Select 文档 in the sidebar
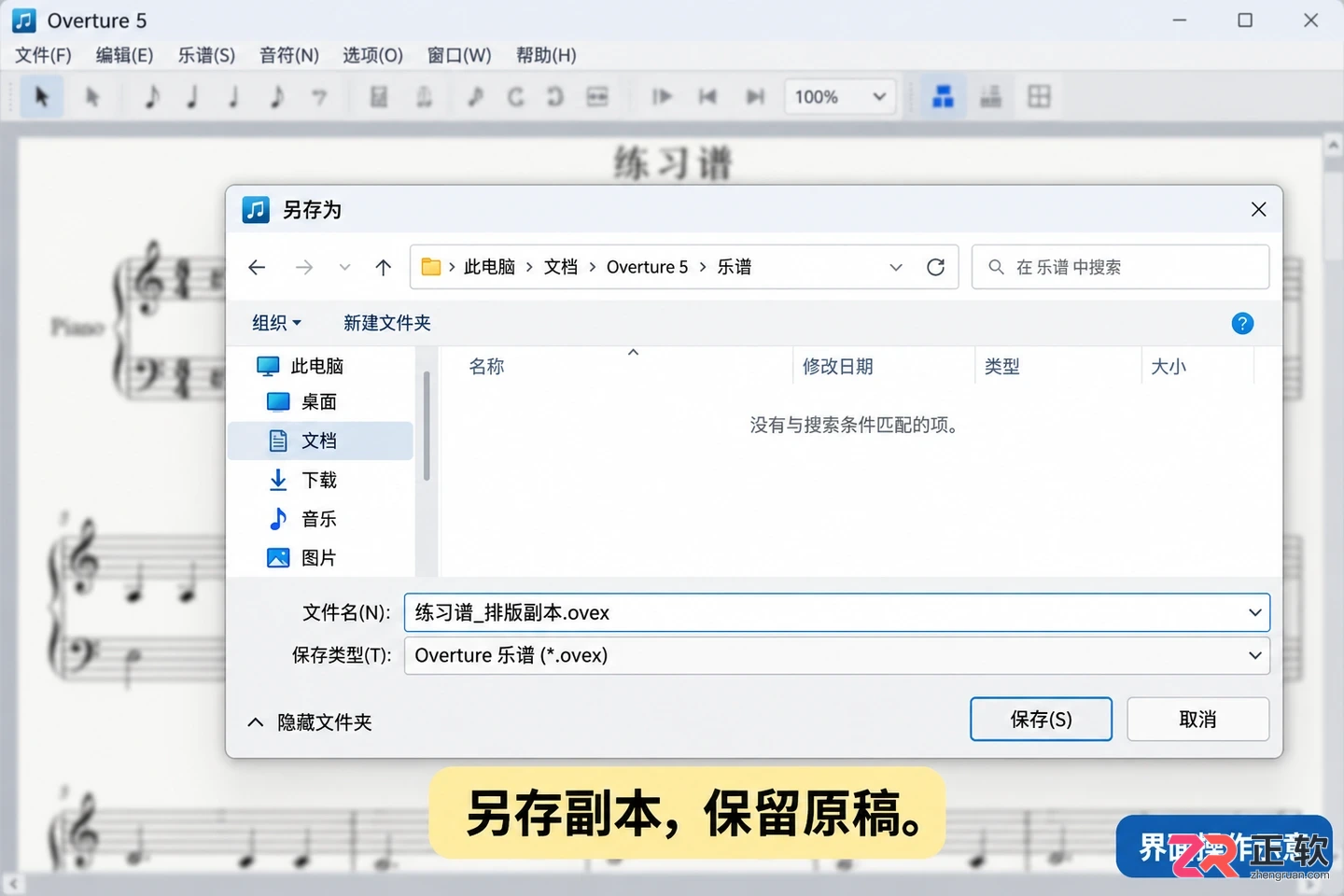The image size is (1344, 896). pyautogui.click(x=320, y=441)
